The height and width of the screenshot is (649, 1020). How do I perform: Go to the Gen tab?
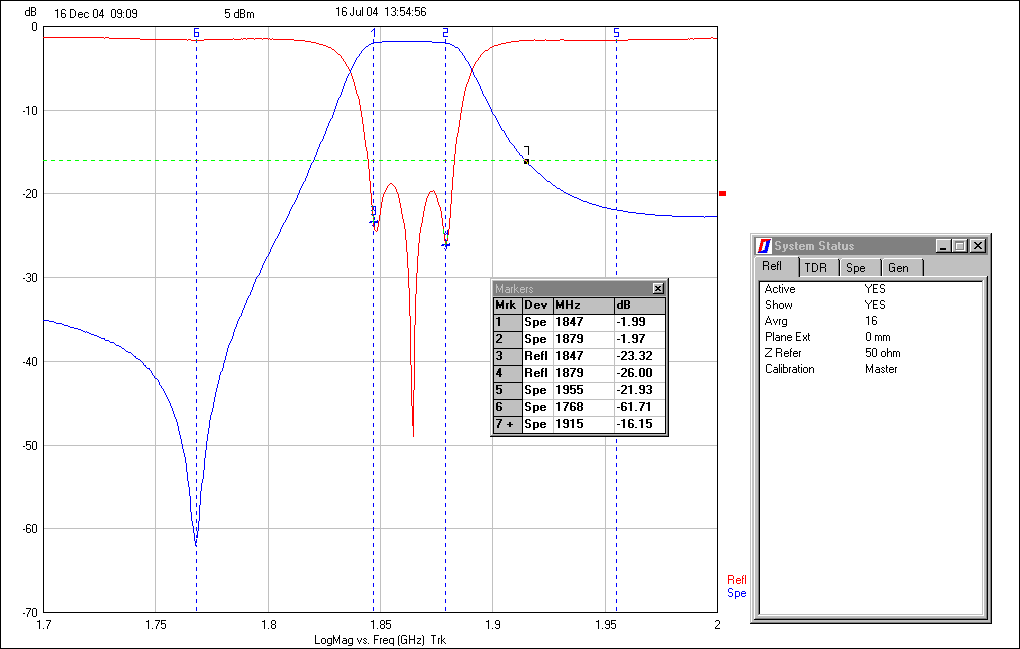898,268
